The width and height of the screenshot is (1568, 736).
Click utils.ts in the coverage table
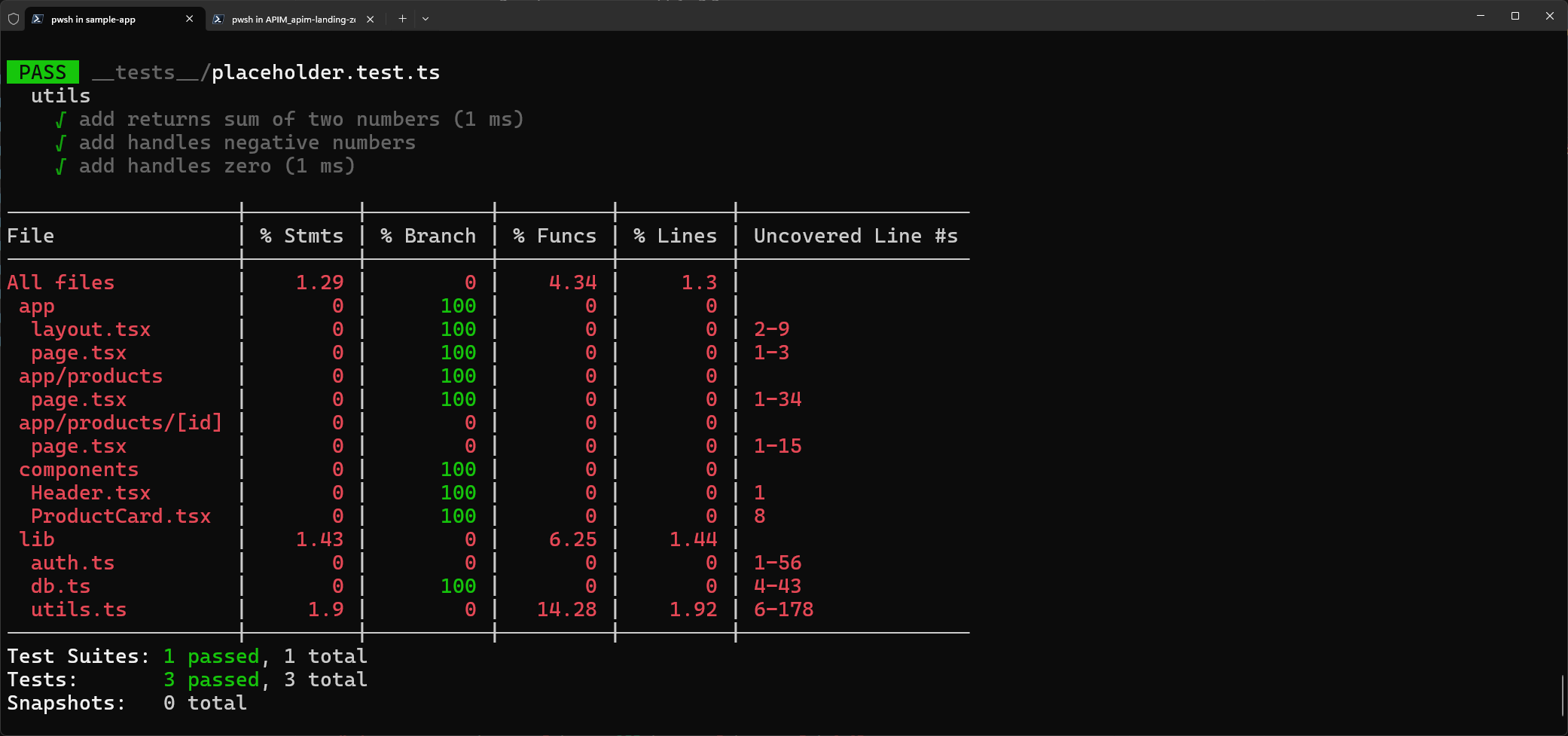point(78,609)
